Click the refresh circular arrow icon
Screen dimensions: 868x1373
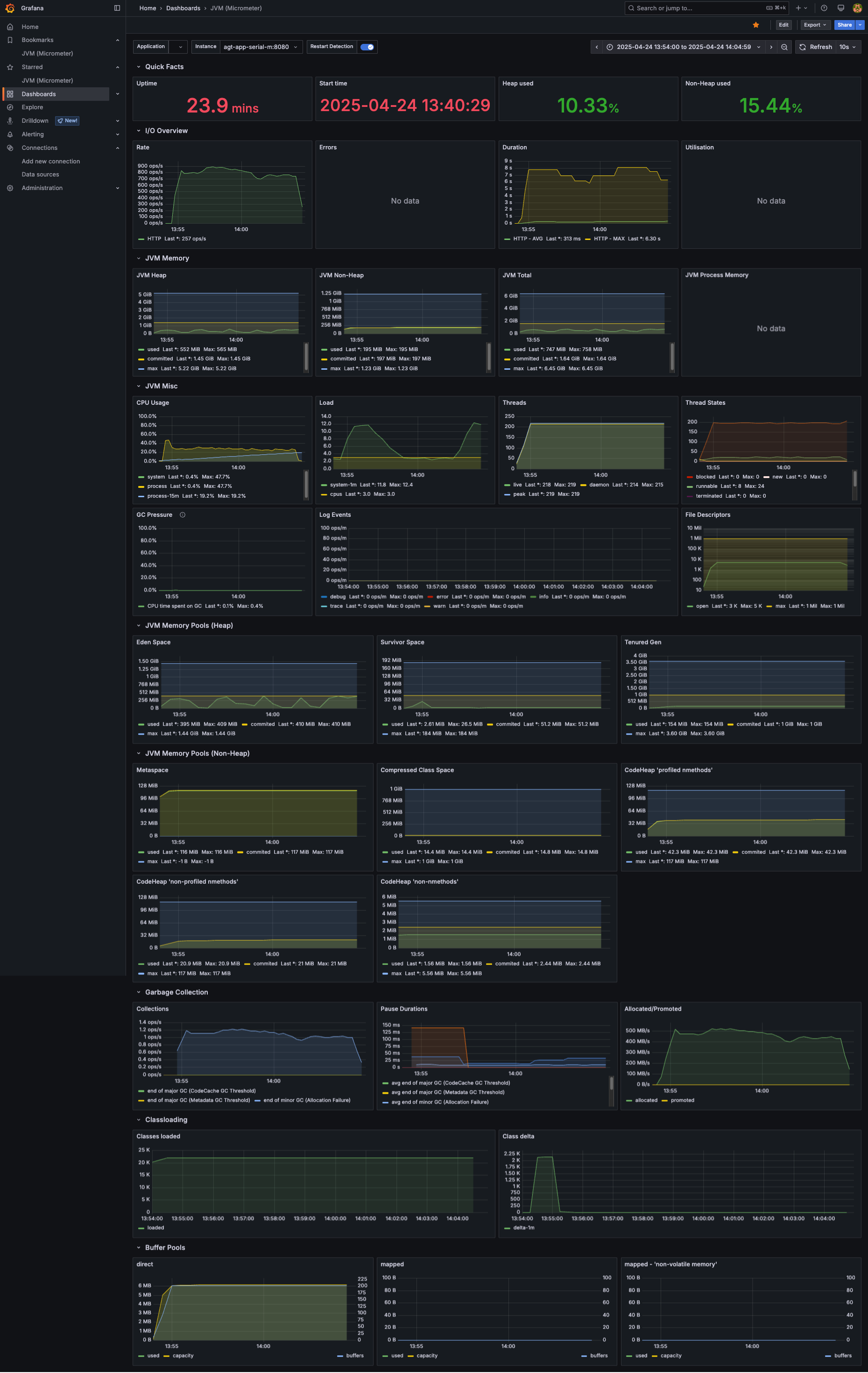(803, 47)
